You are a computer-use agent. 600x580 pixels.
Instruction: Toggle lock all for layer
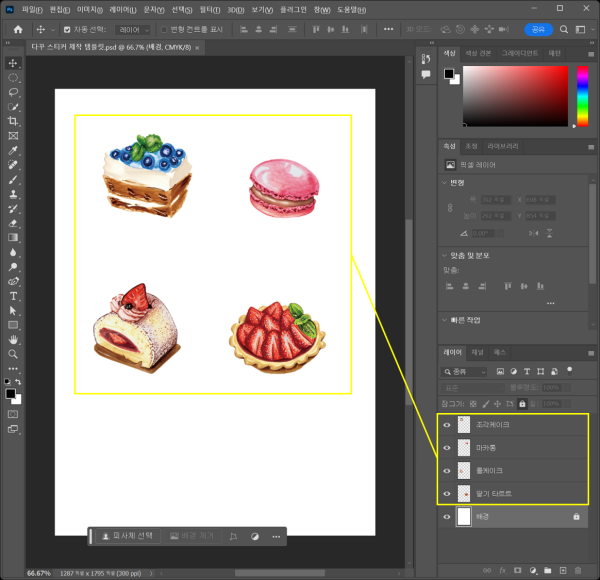(522, 404)
